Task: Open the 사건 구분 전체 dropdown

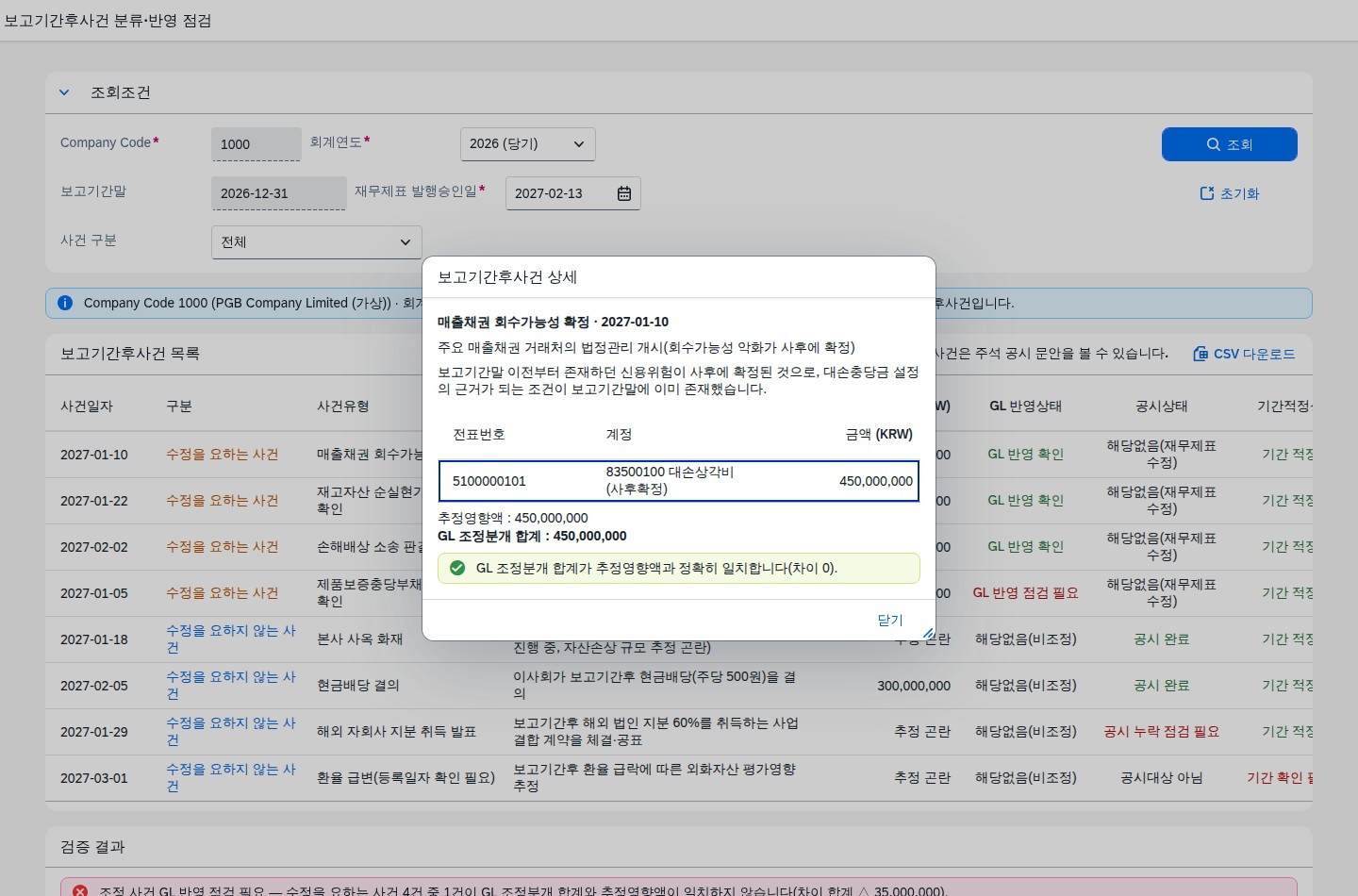Action: pos(316,242)
